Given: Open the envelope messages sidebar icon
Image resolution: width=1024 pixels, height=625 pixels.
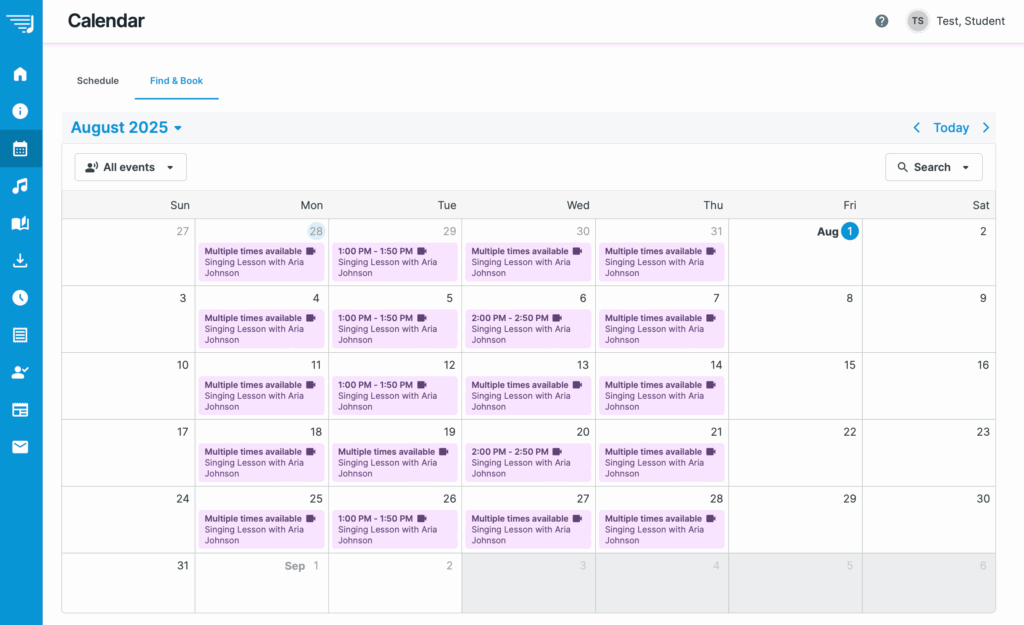Looking at the screenshot, I should tap(20, 447).
